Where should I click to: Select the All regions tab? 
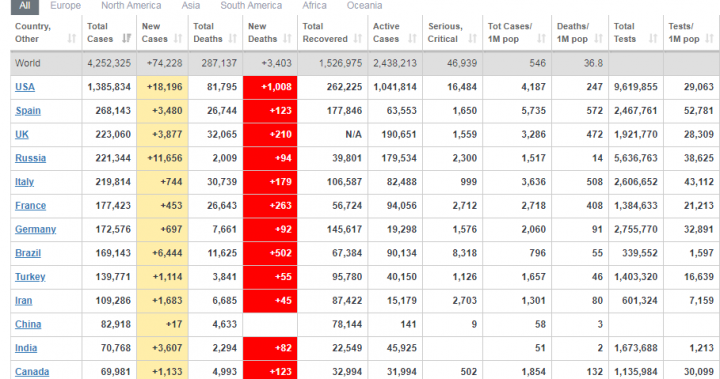coord(25,6)
